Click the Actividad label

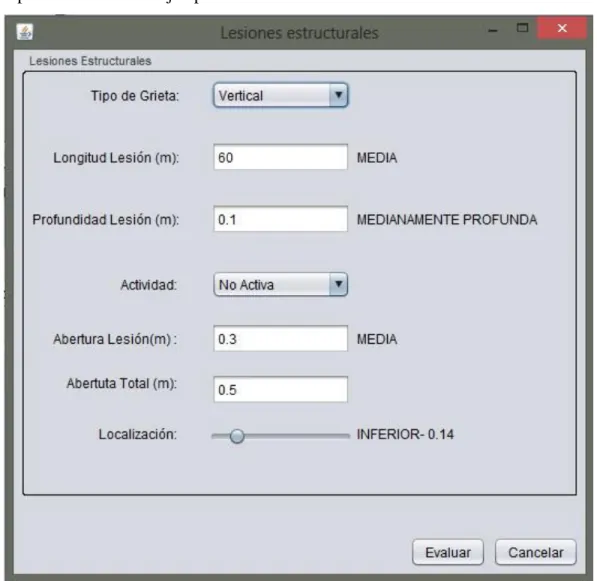148,285
